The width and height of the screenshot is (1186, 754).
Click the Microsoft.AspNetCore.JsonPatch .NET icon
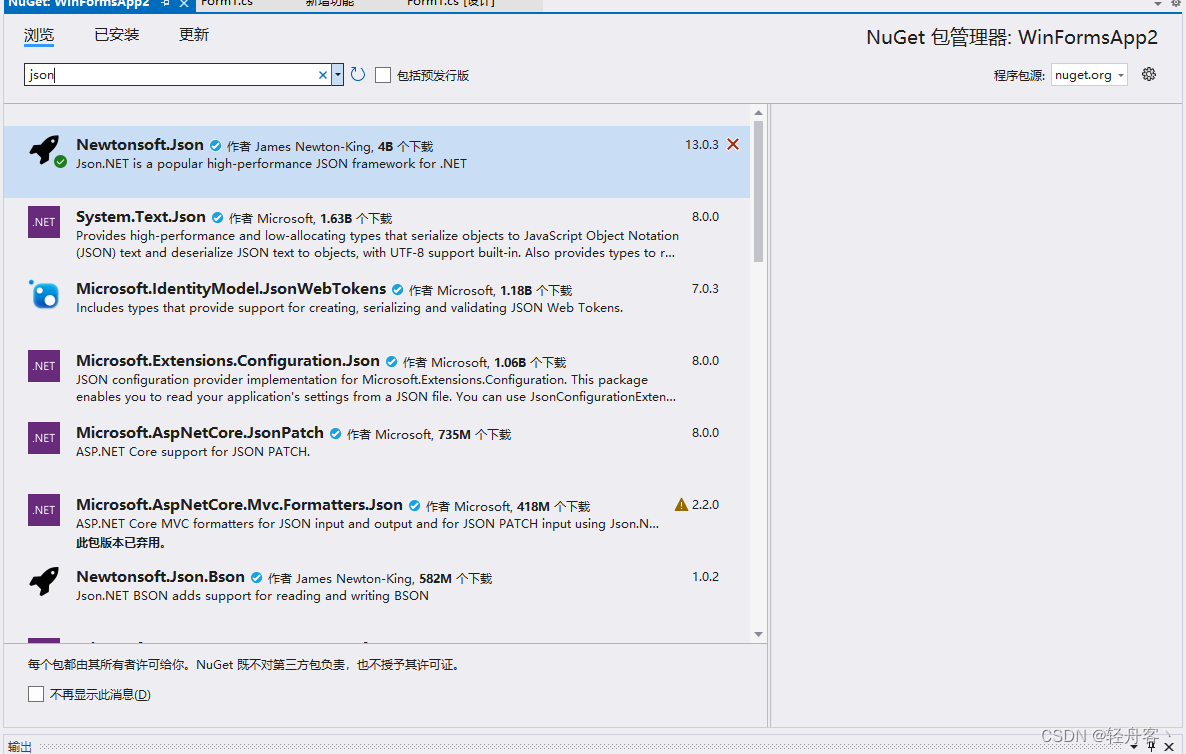pyautogui.click(x=44, y=438)
